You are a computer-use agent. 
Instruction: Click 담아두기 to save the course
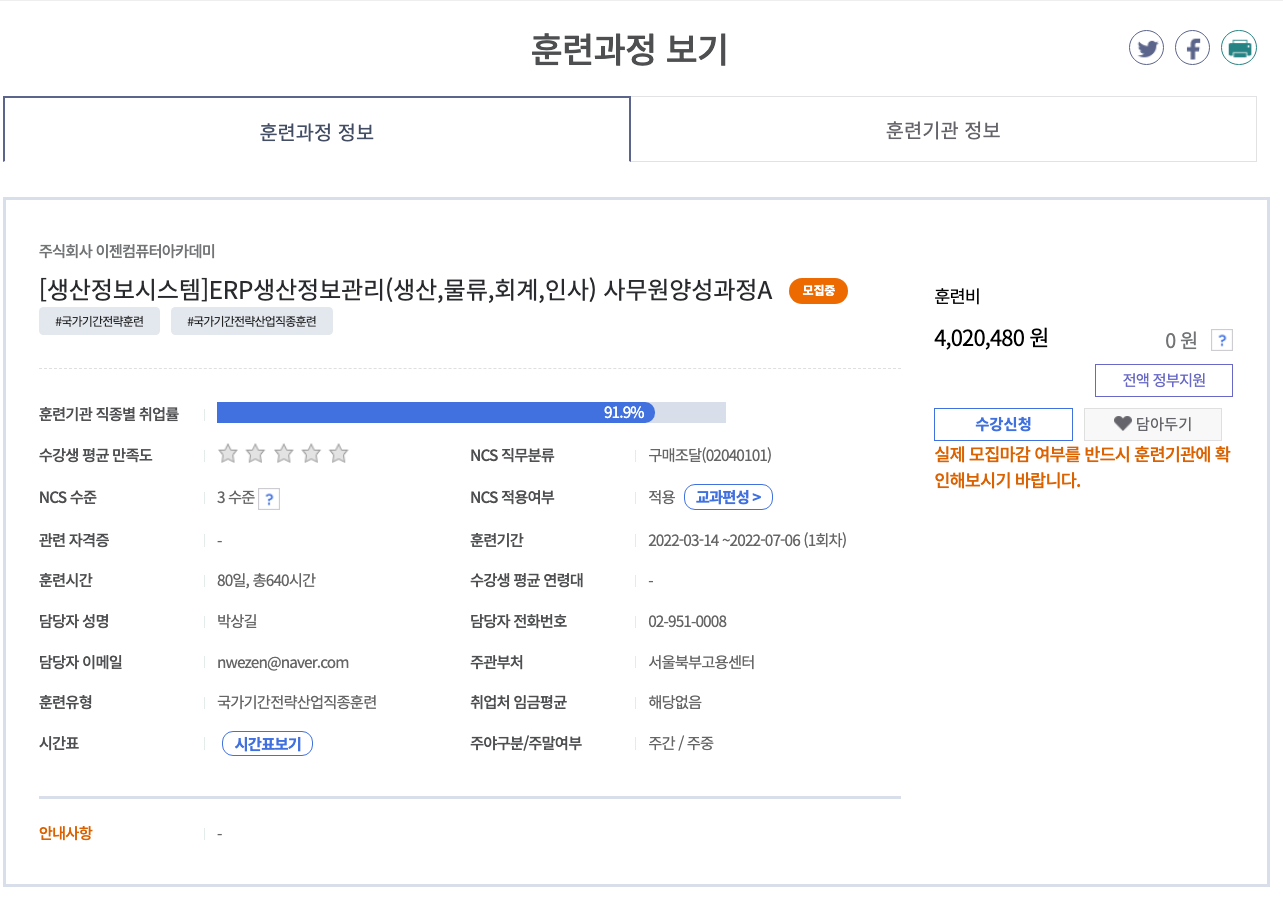pyautogui.click(x=1152, y=424)
